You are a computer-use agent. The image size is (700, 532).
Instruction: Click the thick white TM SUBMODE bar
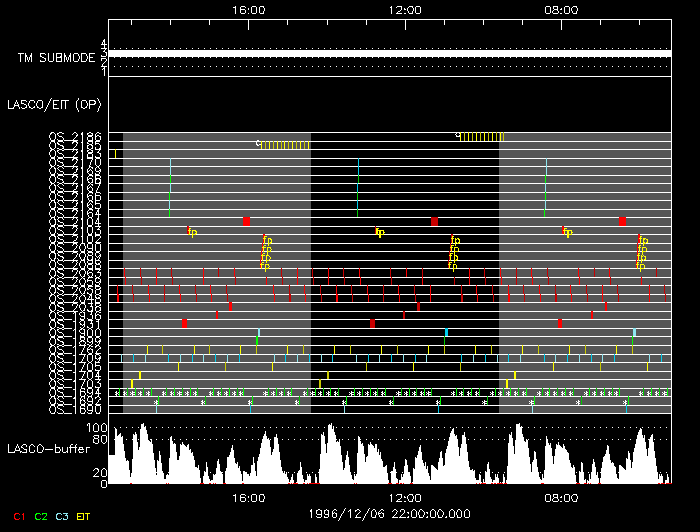coord(390,53)
